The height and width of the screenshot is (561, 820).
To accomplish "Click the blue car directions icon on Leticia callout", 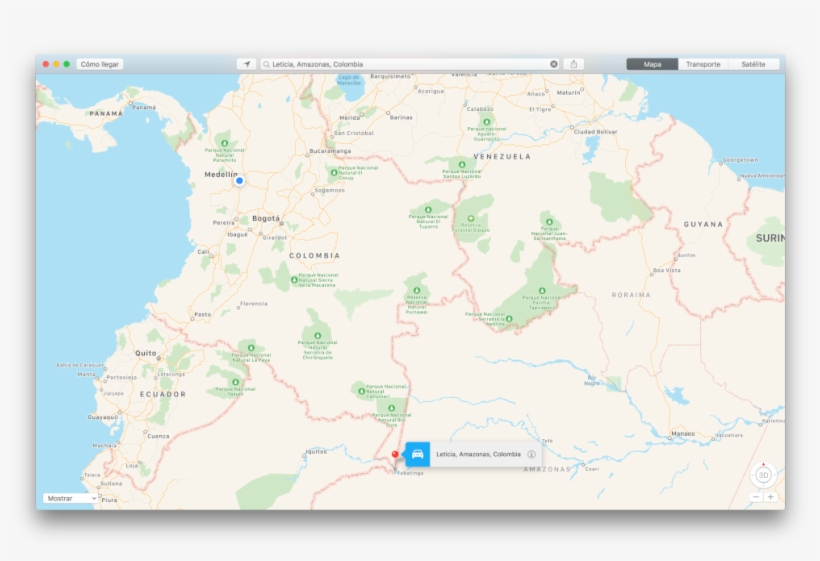I will [x=417, y=454].
